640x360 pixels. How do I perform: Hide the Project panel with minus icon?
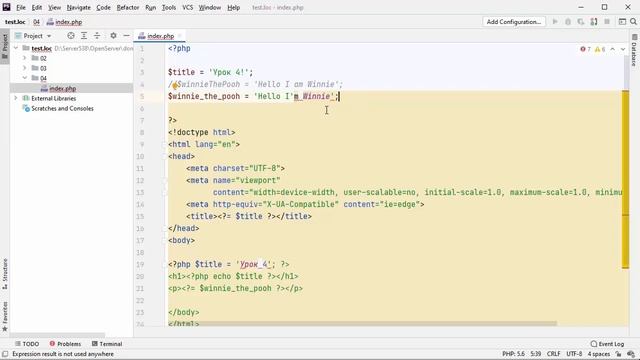pyautogui.click(x=126, y=36)
